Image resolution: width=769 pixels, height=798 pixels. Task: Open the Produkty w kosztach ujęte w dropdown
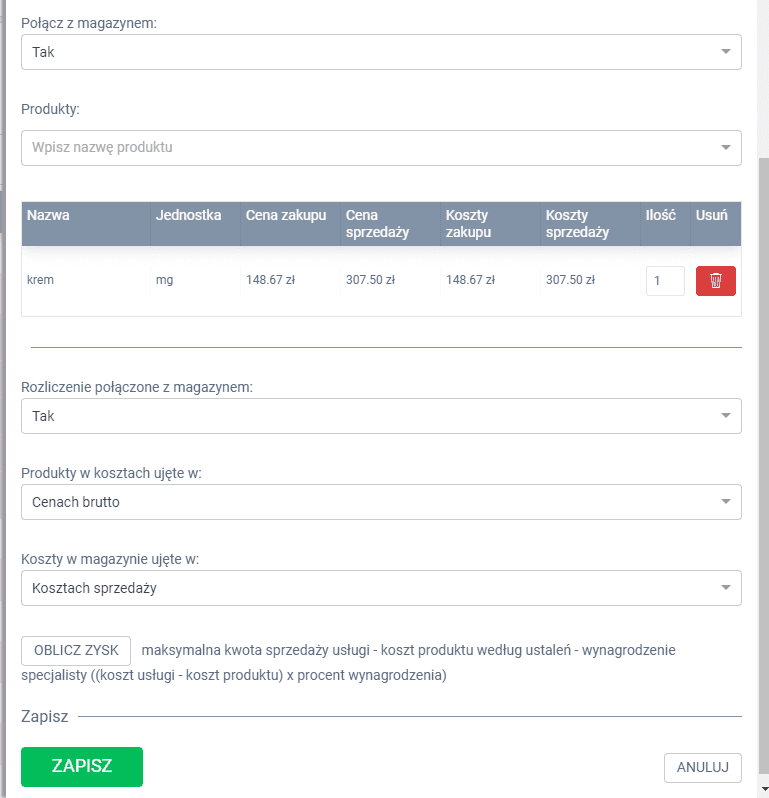point(381,502)
